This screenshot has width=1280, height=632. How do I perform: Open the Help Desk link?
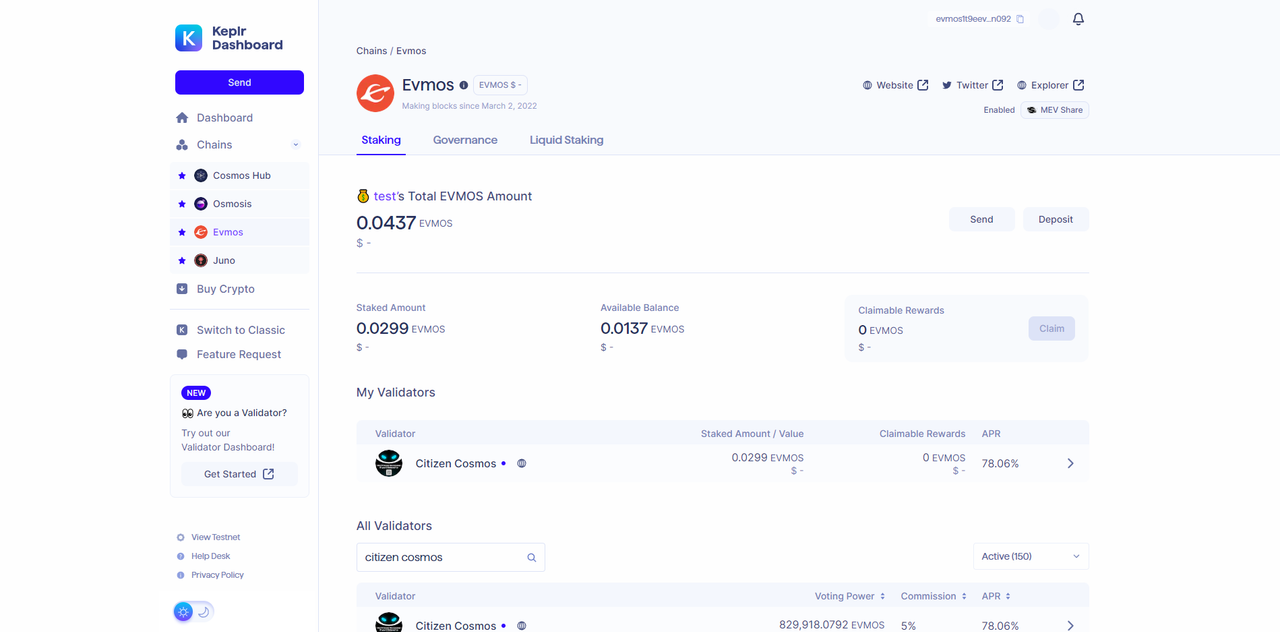pyautogui.click(x=203, y=556)
